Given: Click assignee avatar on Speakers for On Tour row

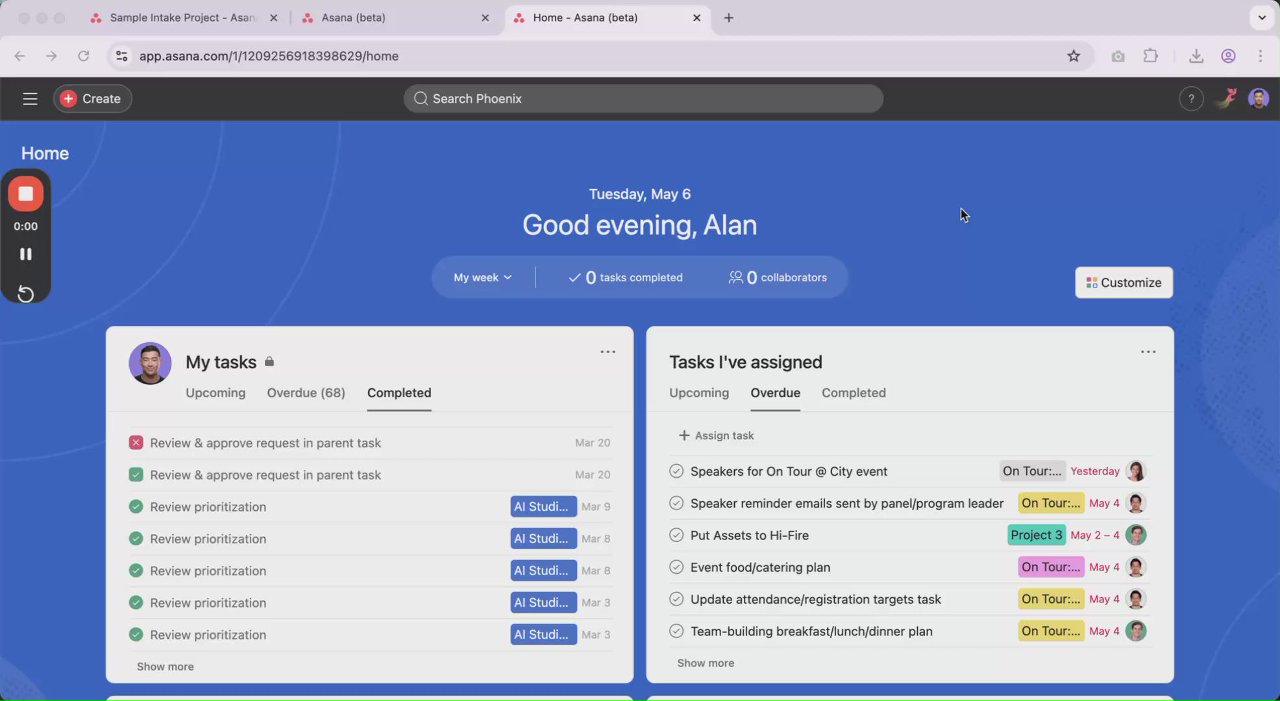Looking at the screenshot, I should [1136, 471].
